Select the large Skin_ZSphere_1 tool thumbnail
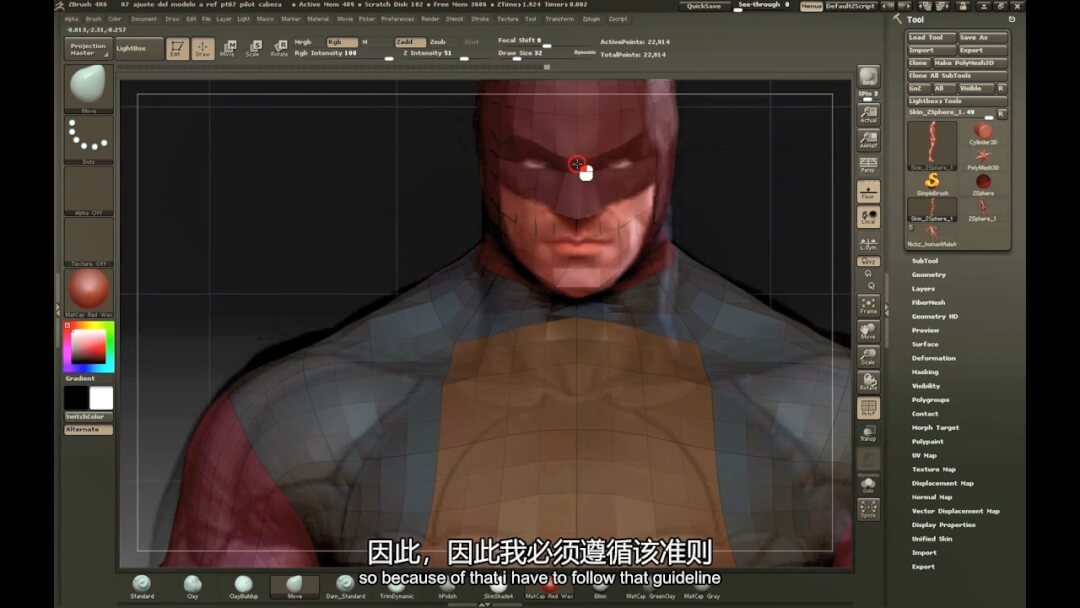Image resolution: width=1080 pixels, height=608 pixels. point(932,146)
